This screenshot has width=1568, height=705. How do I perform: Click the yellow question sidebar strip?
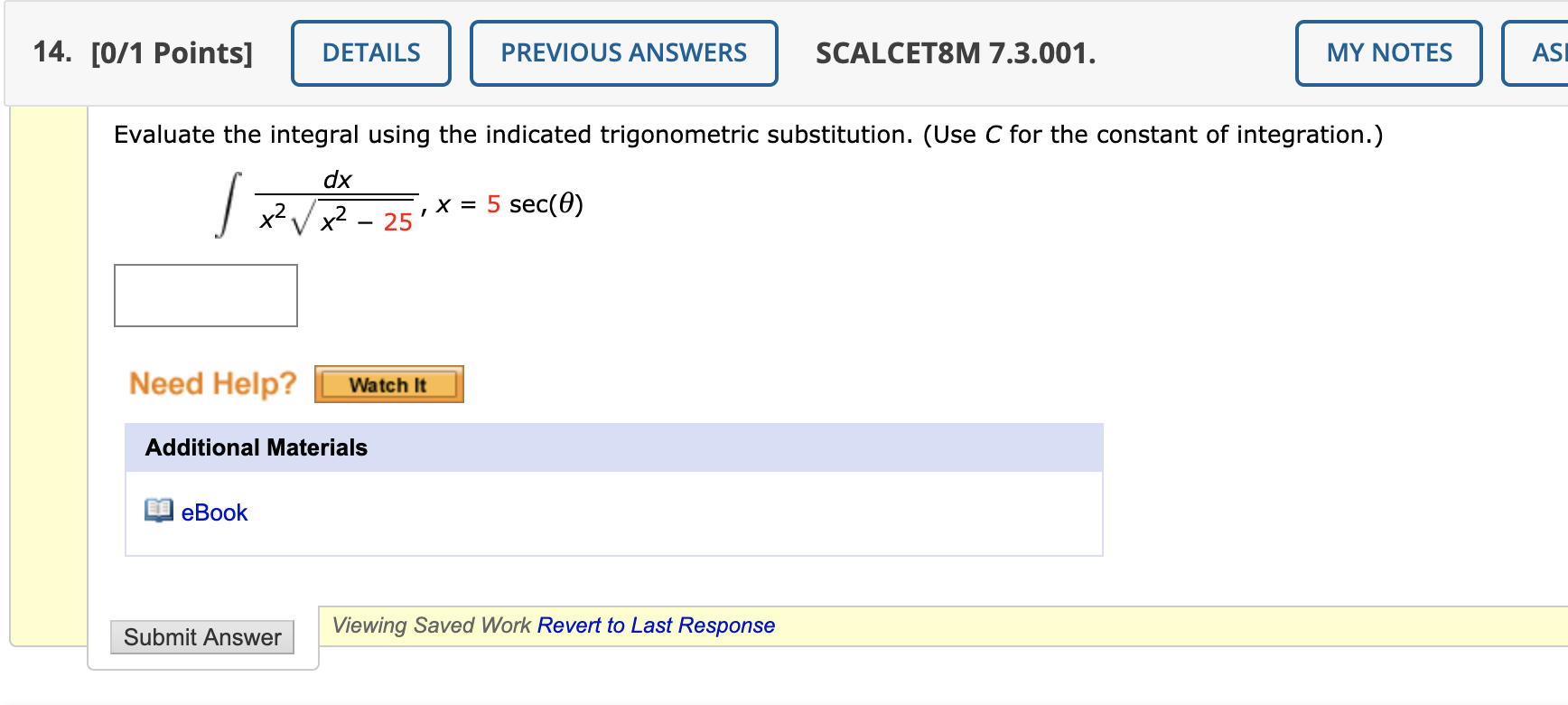[50, 362]
